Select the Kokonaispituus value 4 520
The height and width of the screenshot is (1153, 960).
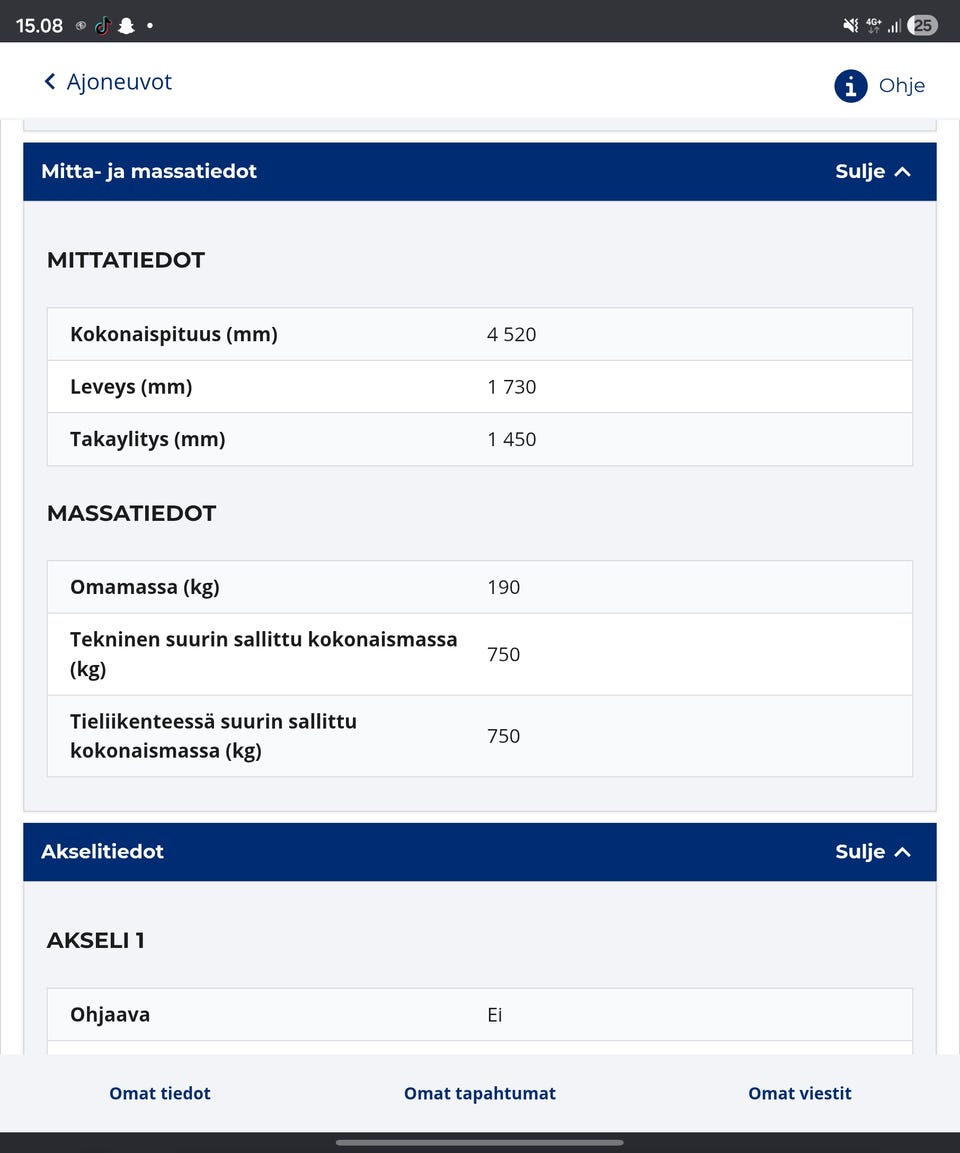[512, 335]
